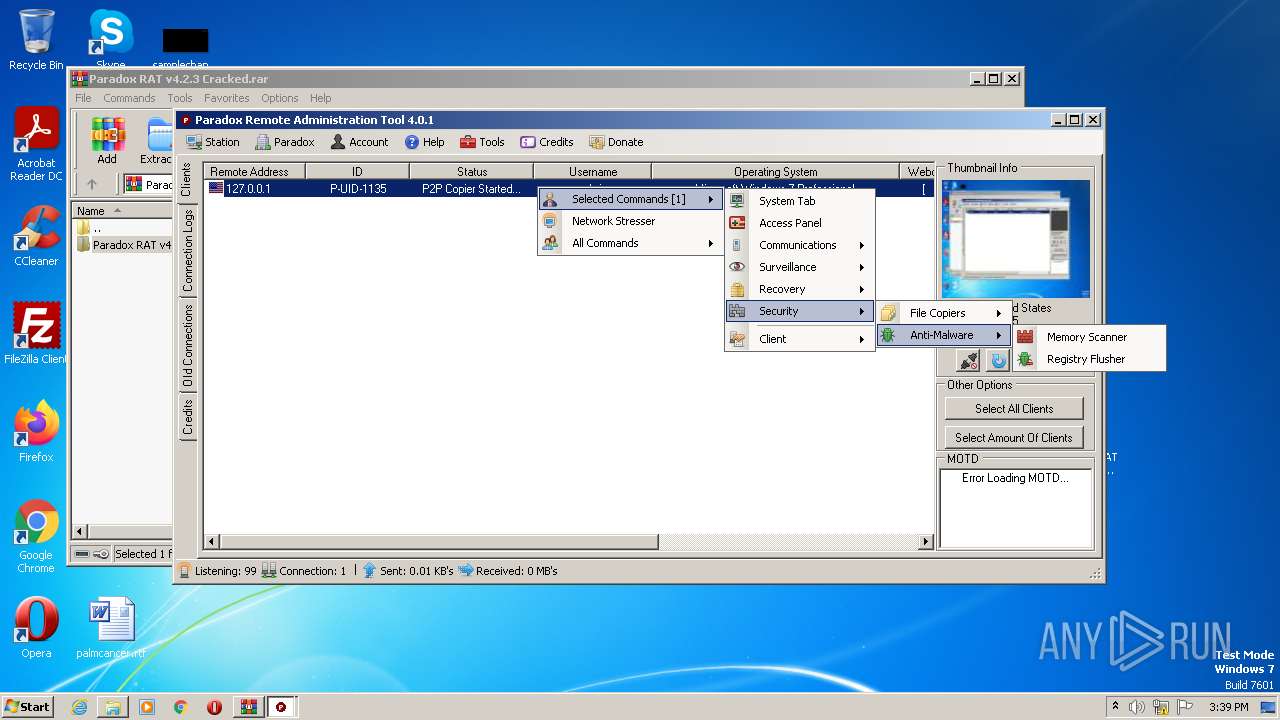
Task: Expand the Recovery submenu
Action: (800, 289)
